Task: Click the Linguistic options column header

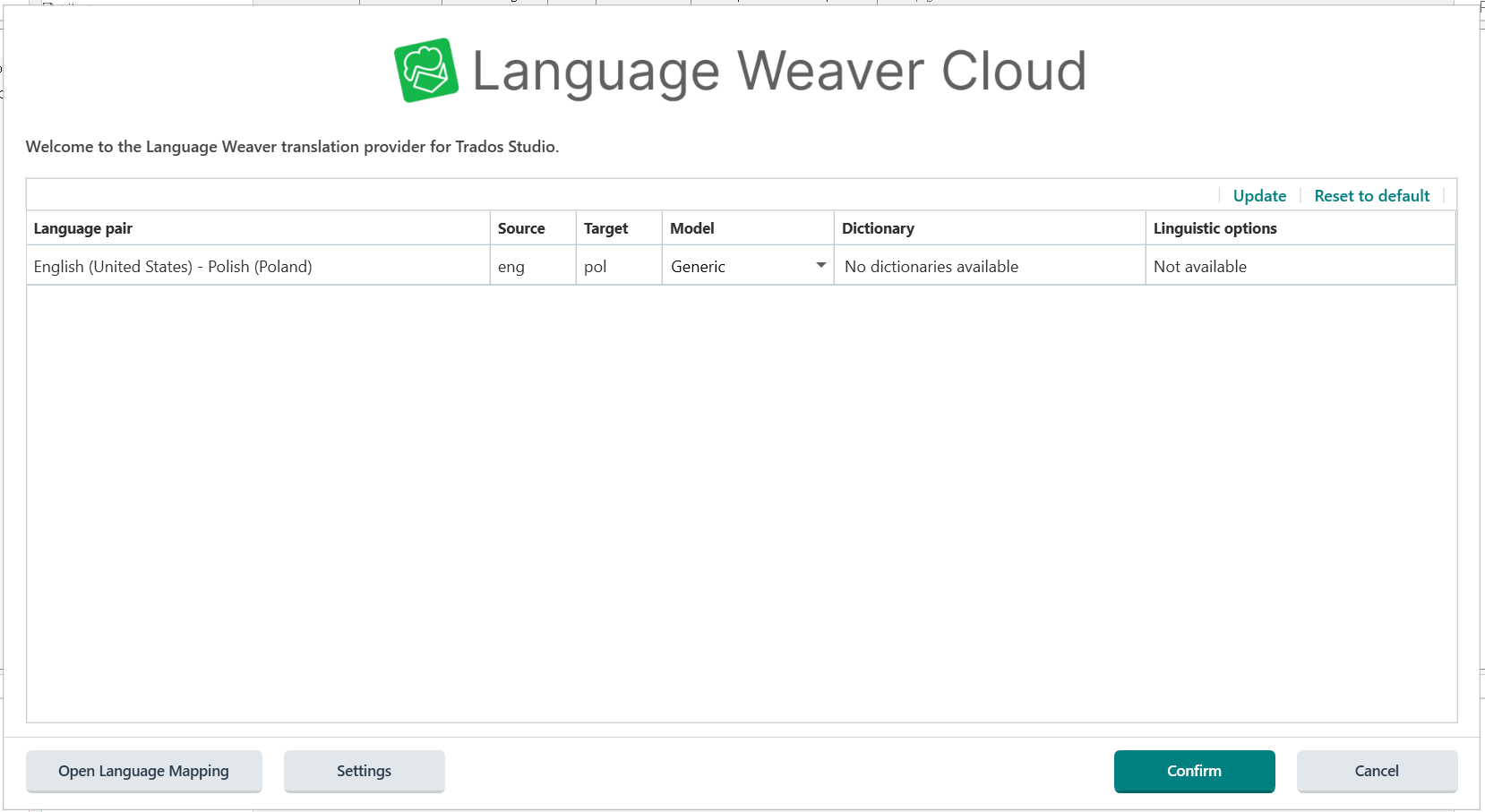Action: pyautogui.click(x=1300, y=228)
